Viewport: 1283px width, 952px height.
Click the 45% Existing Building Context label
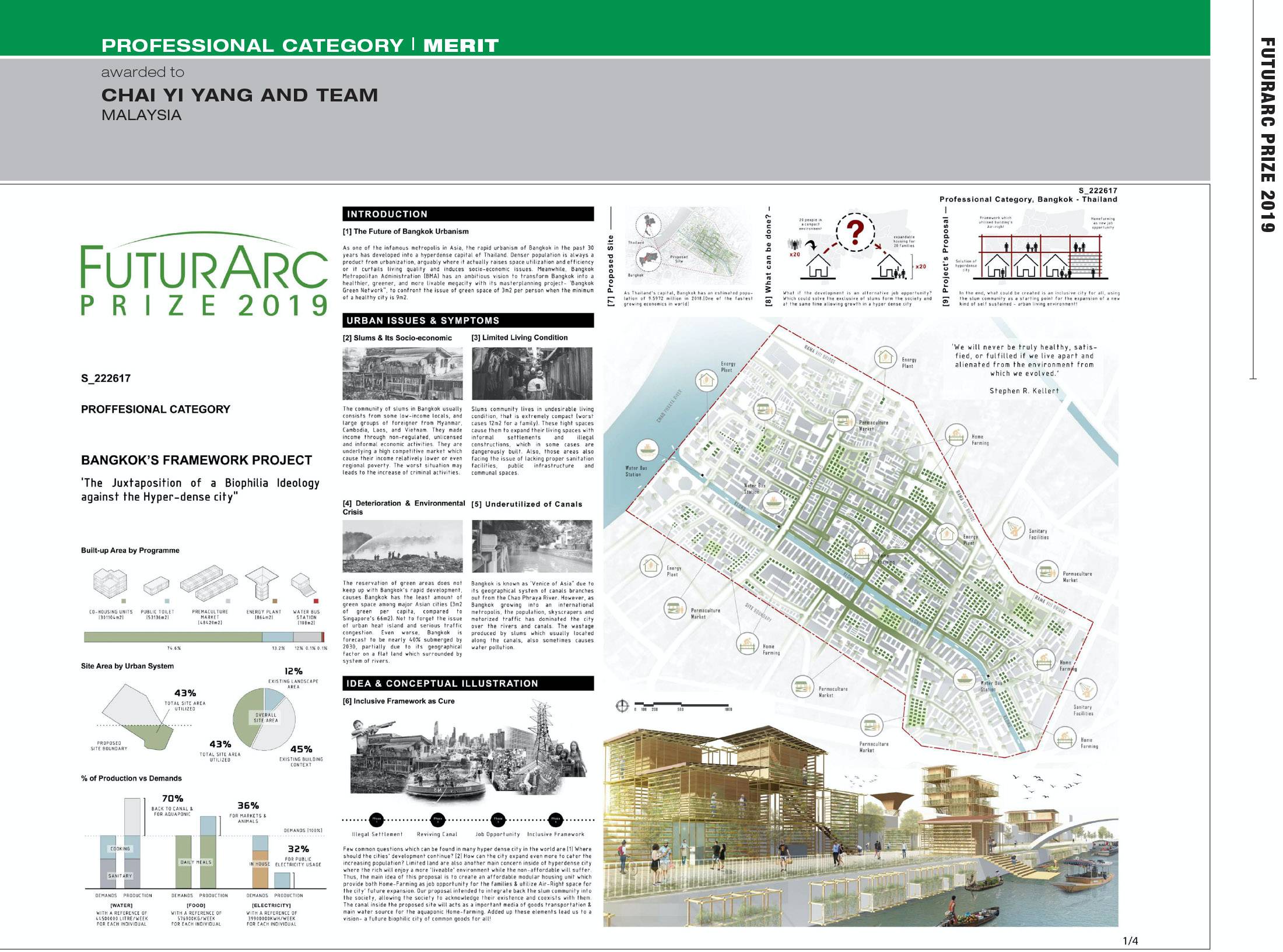pos(301,756)
